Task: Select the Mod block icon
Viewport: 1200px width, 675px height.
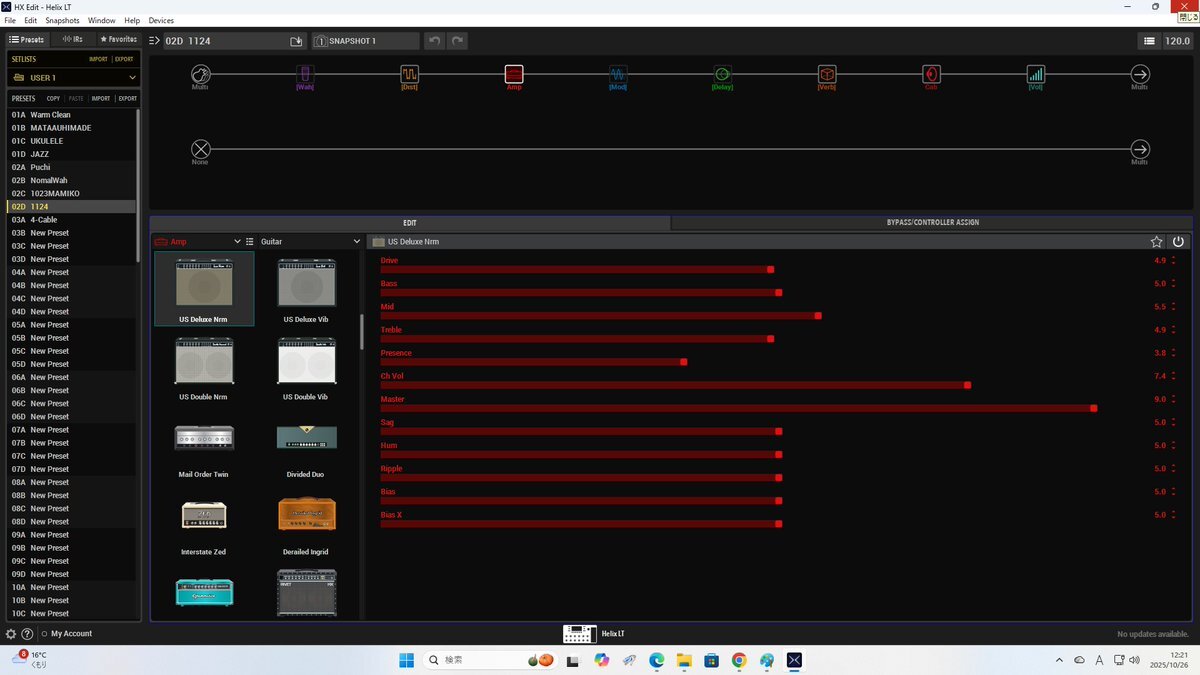Action: (x=618, y=74)
